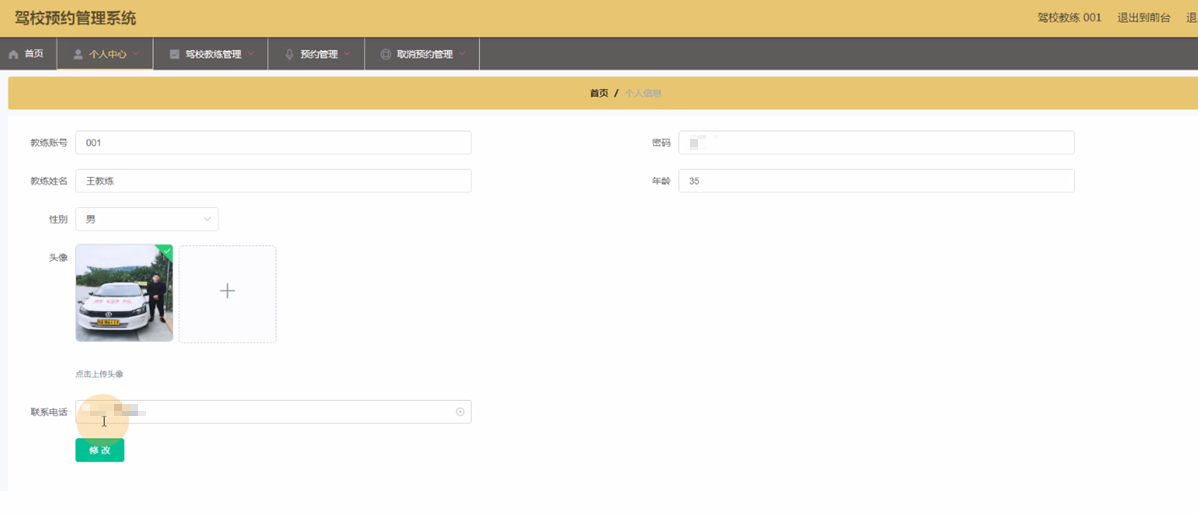Click the icon beside 驾校教练管理
The image size is (1198, 516).
click(x=174, y=54)
